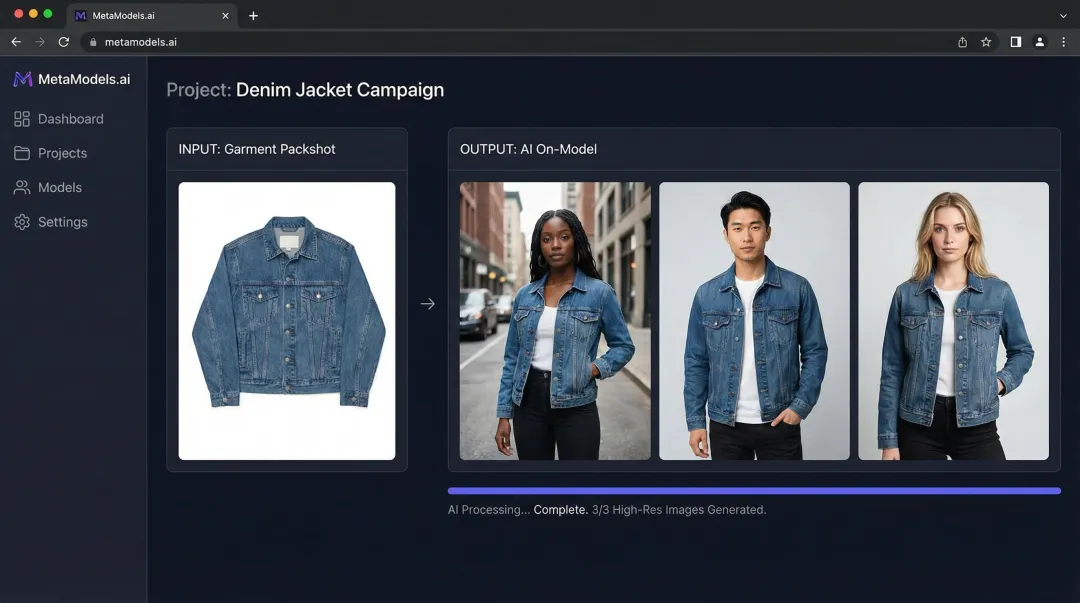This screenshot has height=603, width=1080.
Task: Open the three-dot browser menu
Action: coord(1064,42)
